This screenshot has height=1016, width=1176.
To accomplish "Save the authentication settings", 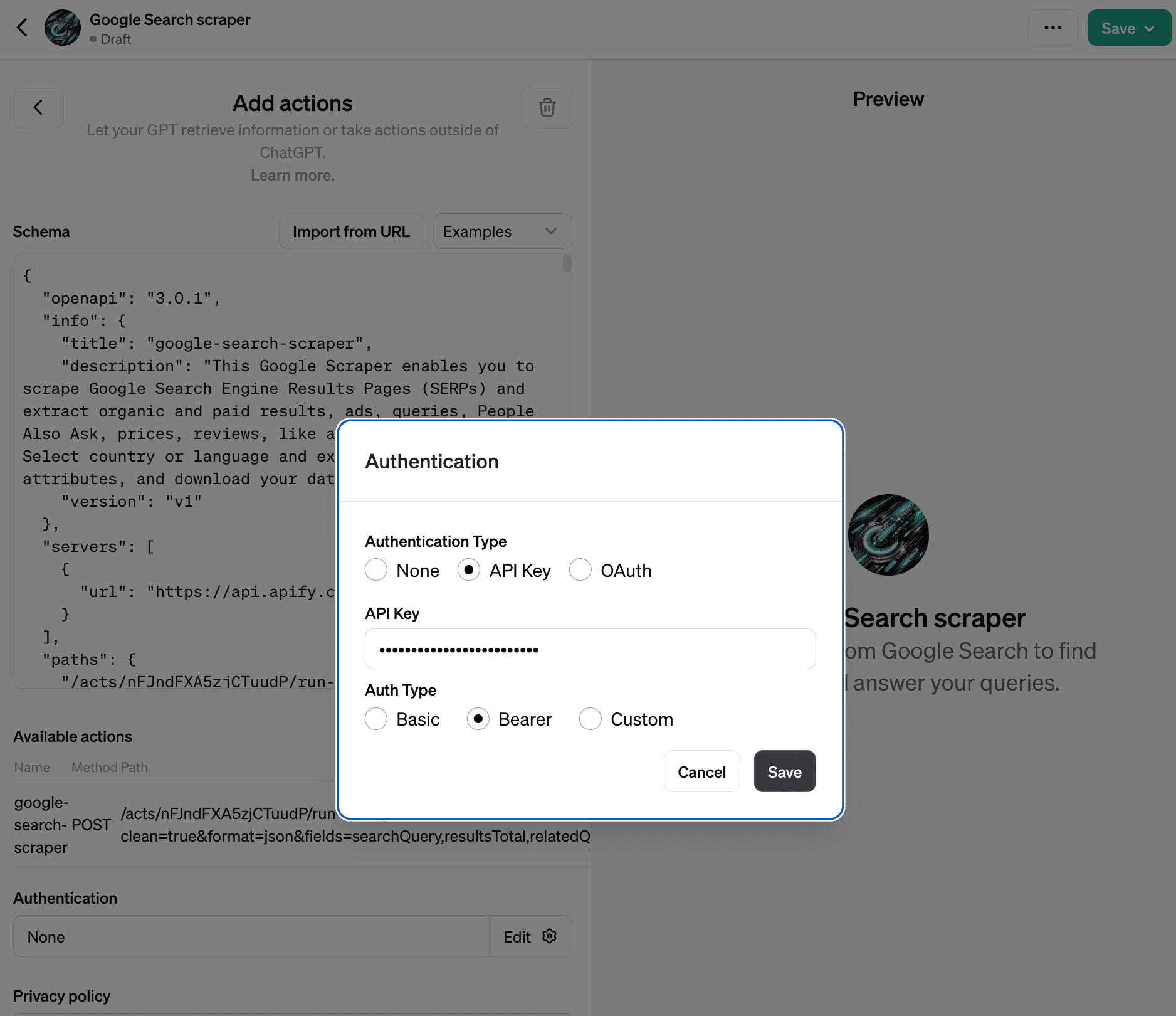I will [784, 771].
